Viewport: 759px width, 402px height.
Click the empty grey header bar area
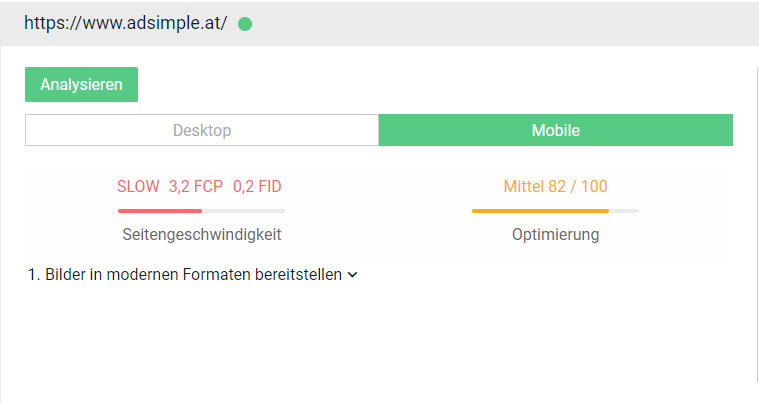pyautogui.click(x=500, y=23)
